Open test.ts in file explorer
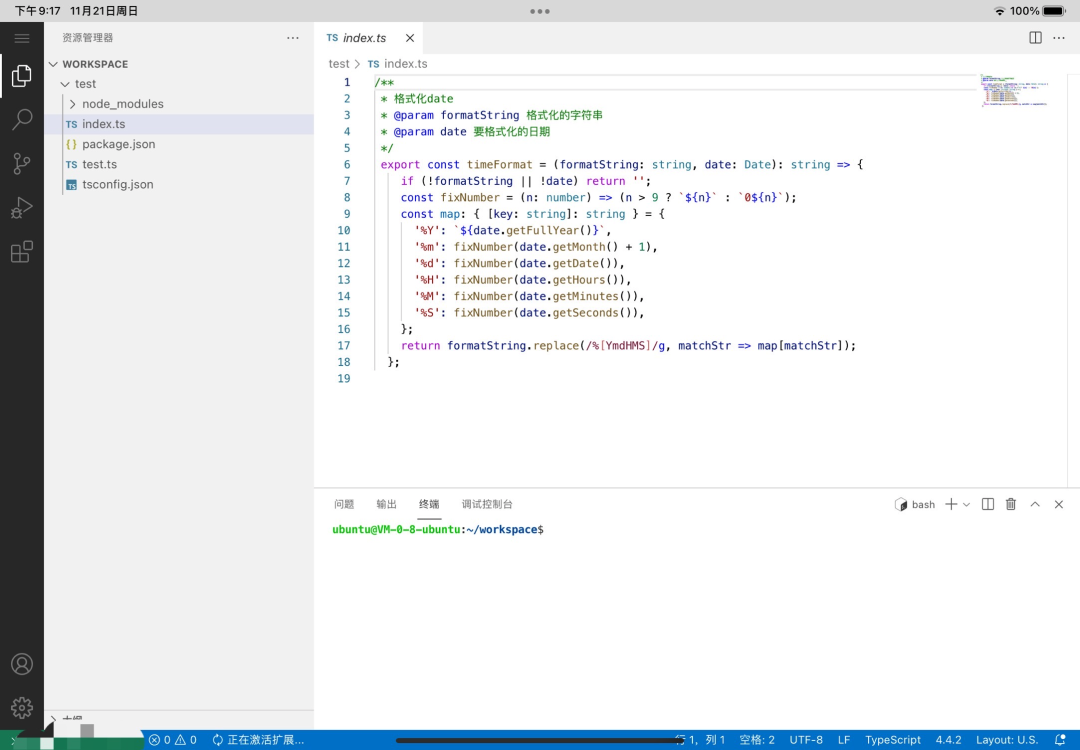 [x=179, y=164]
